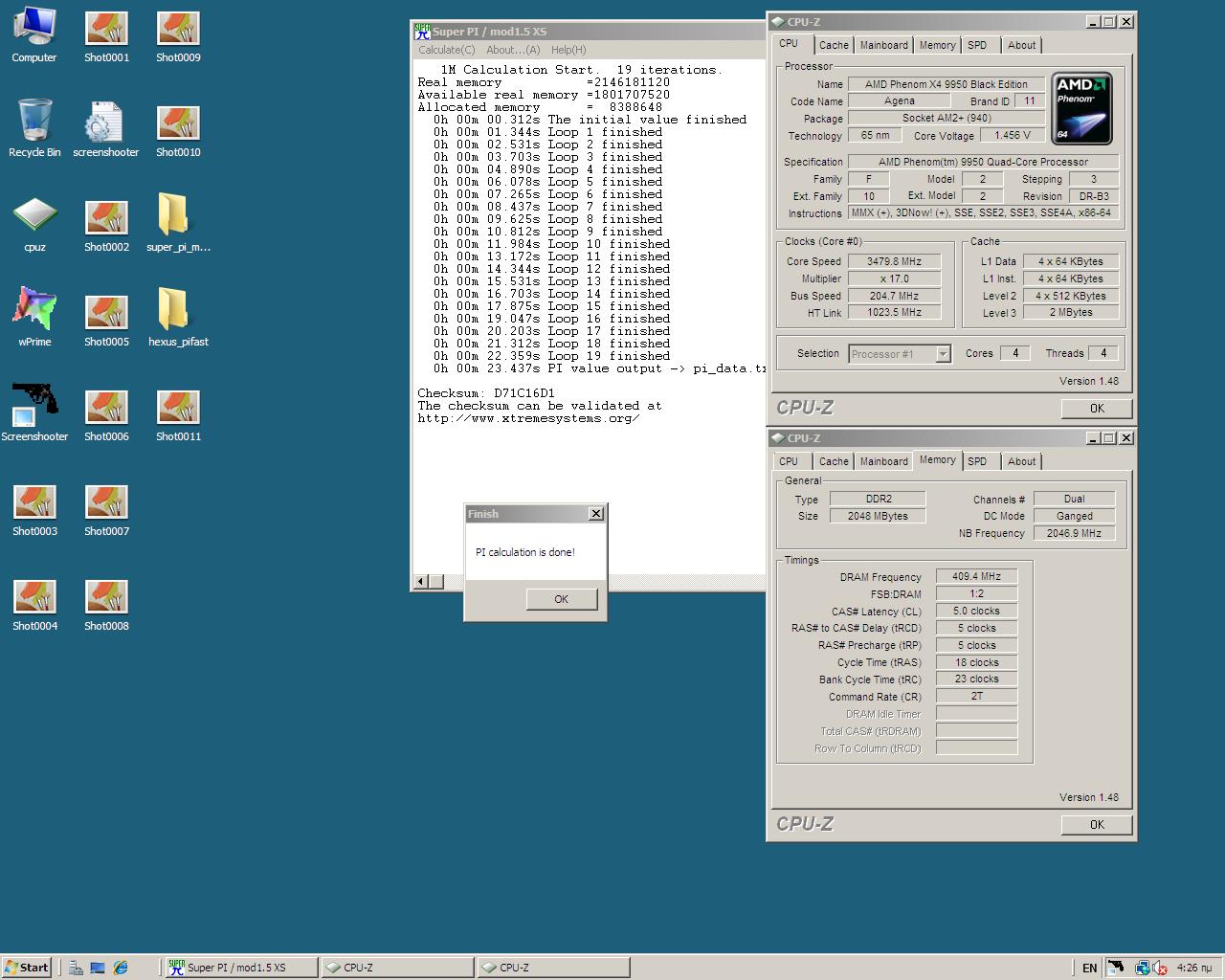The width and height of the screenshot is (1225, 980).
Task: Click the Multiplier x 17.0 value
Action: pos(895,278)
